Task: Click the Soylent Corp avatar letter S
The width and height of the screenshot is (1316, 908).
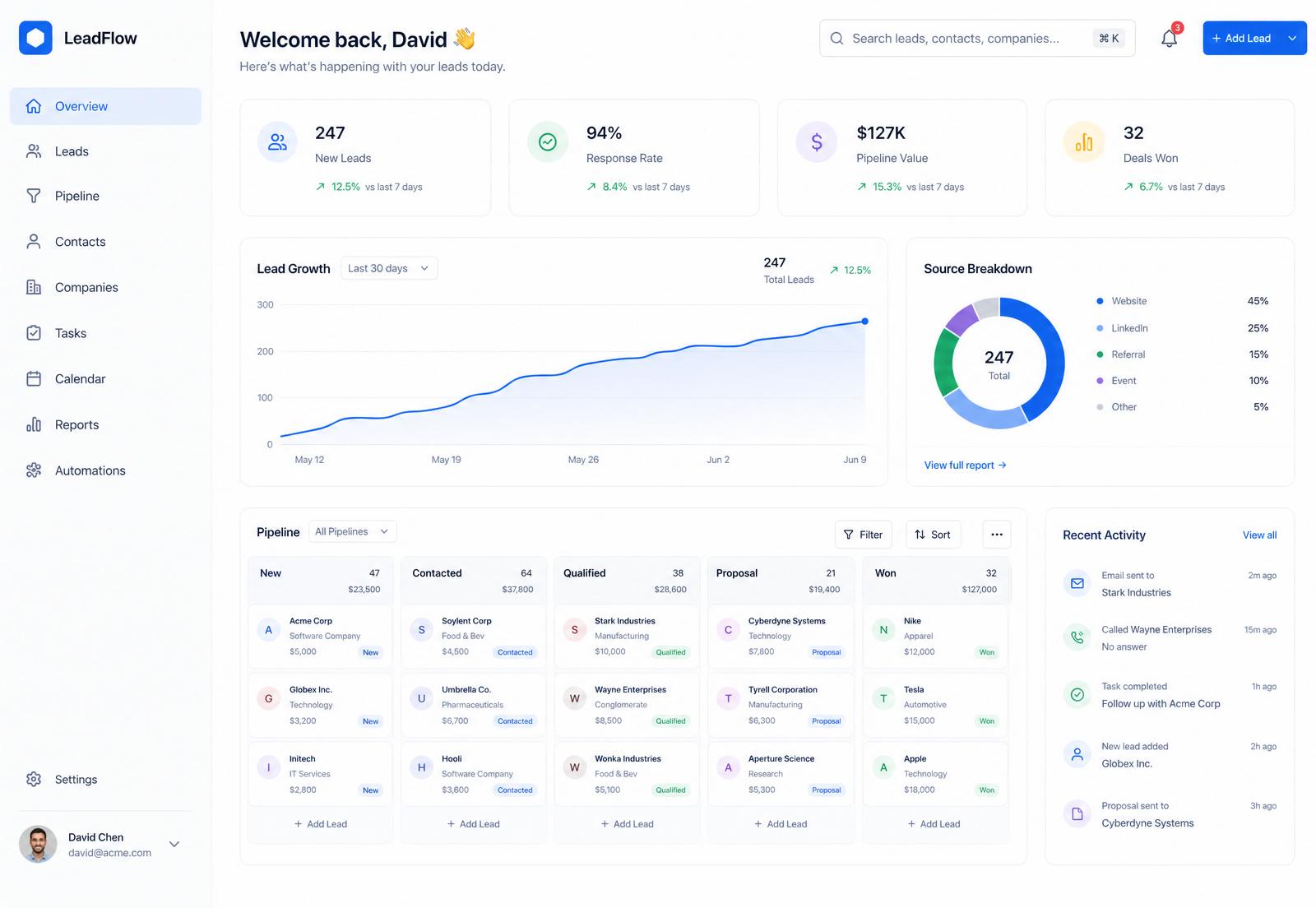Action: pos(421,630)
